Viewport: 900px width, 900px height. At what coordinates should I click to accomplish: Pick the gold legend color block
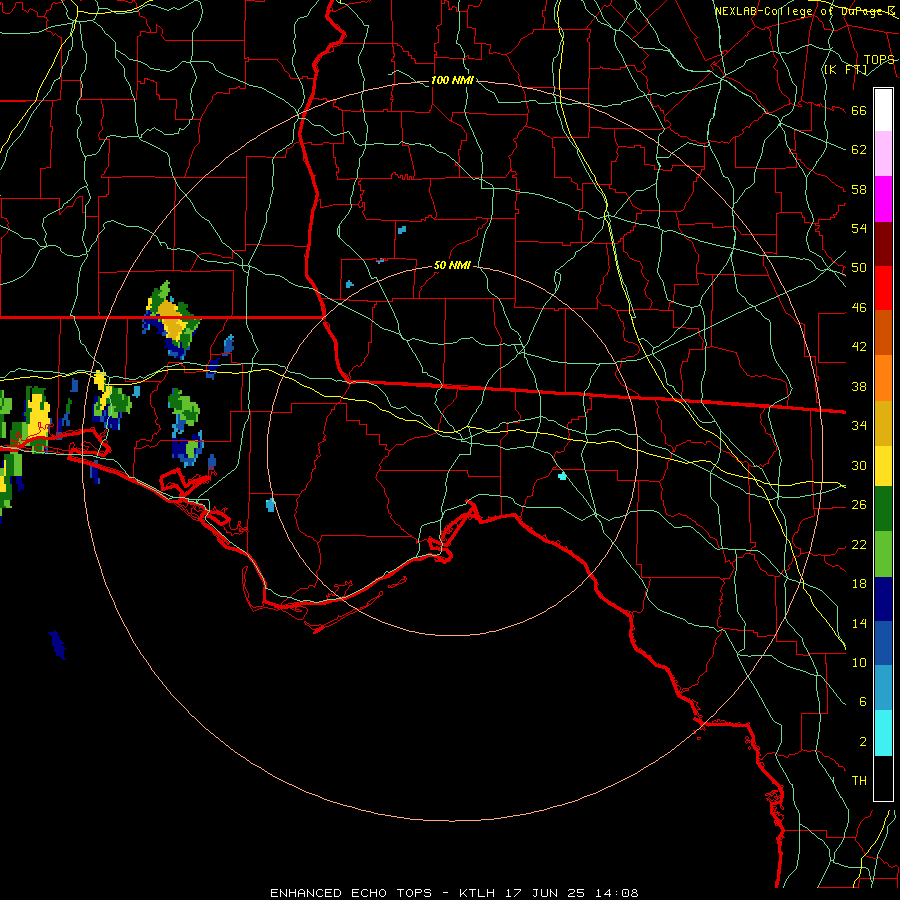pyautogui.click(x=883, y=422)
